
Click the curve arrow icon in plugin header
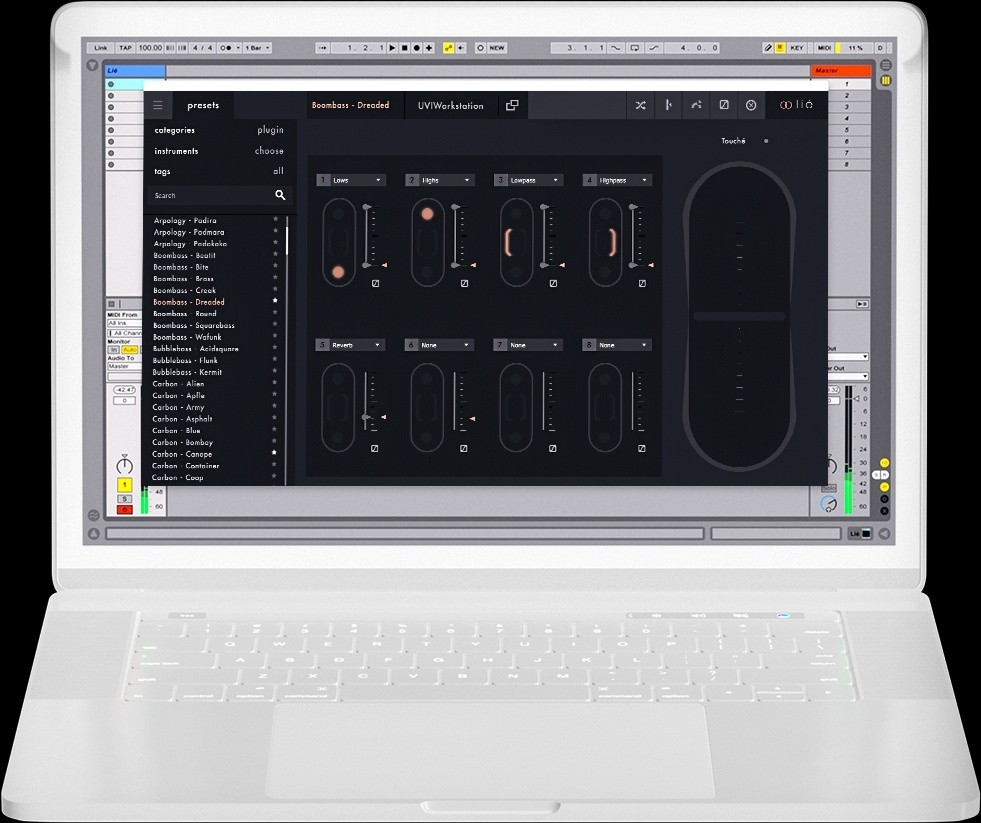pyautogui.click(x=696, y=105)
